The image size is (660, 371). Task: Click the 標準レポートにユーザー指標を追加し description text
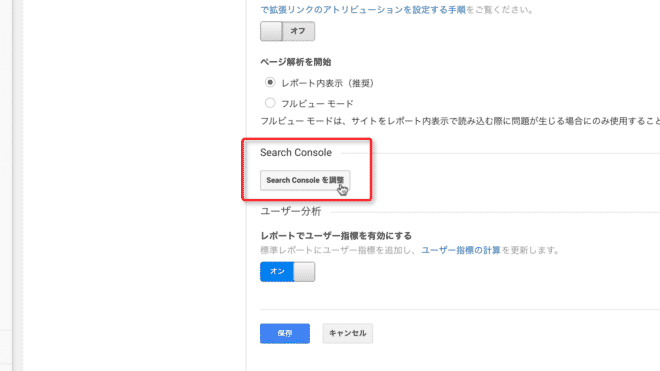pos(338,250)
